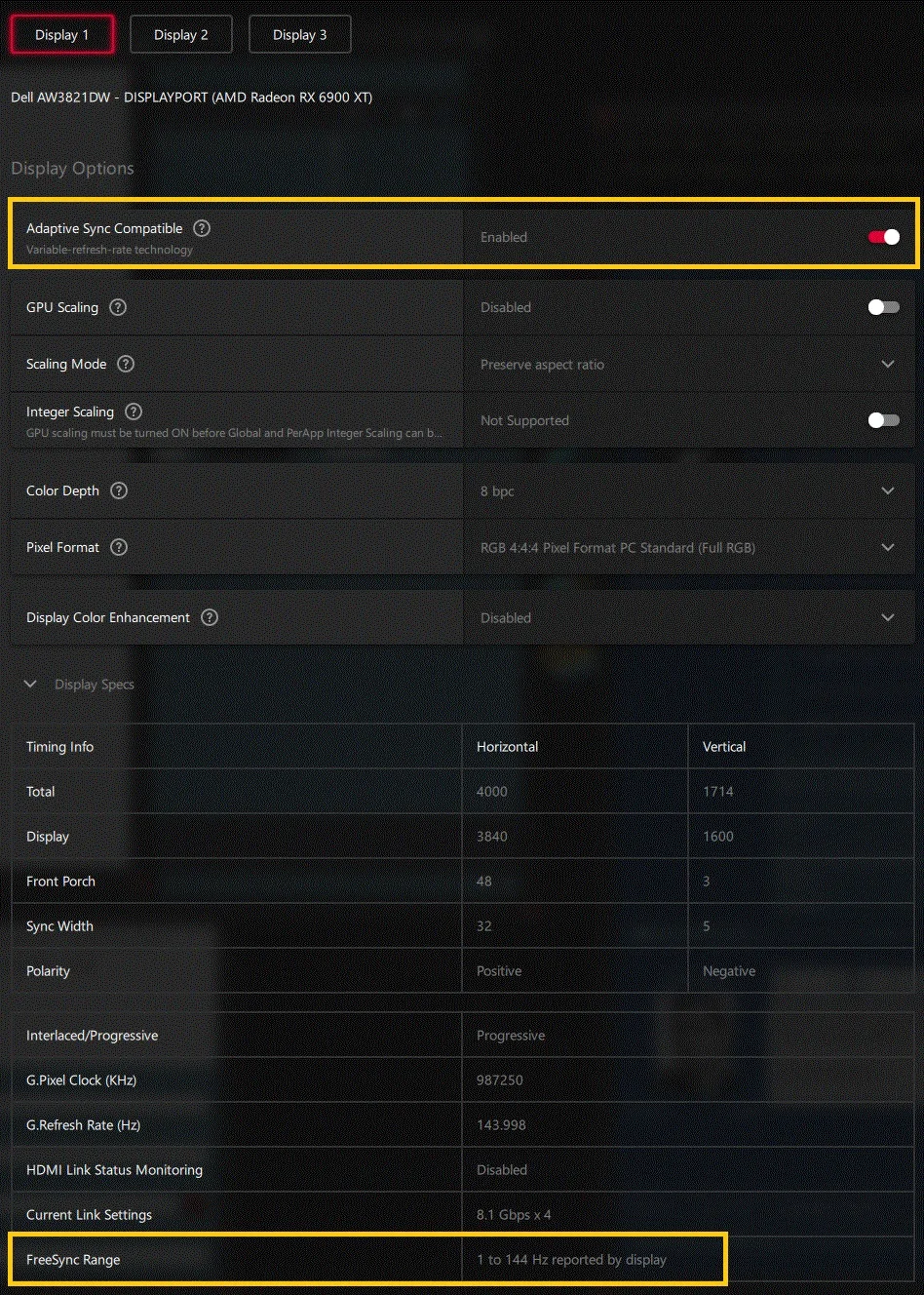Open the Pixel Format dropdown list

click(689, 547)
